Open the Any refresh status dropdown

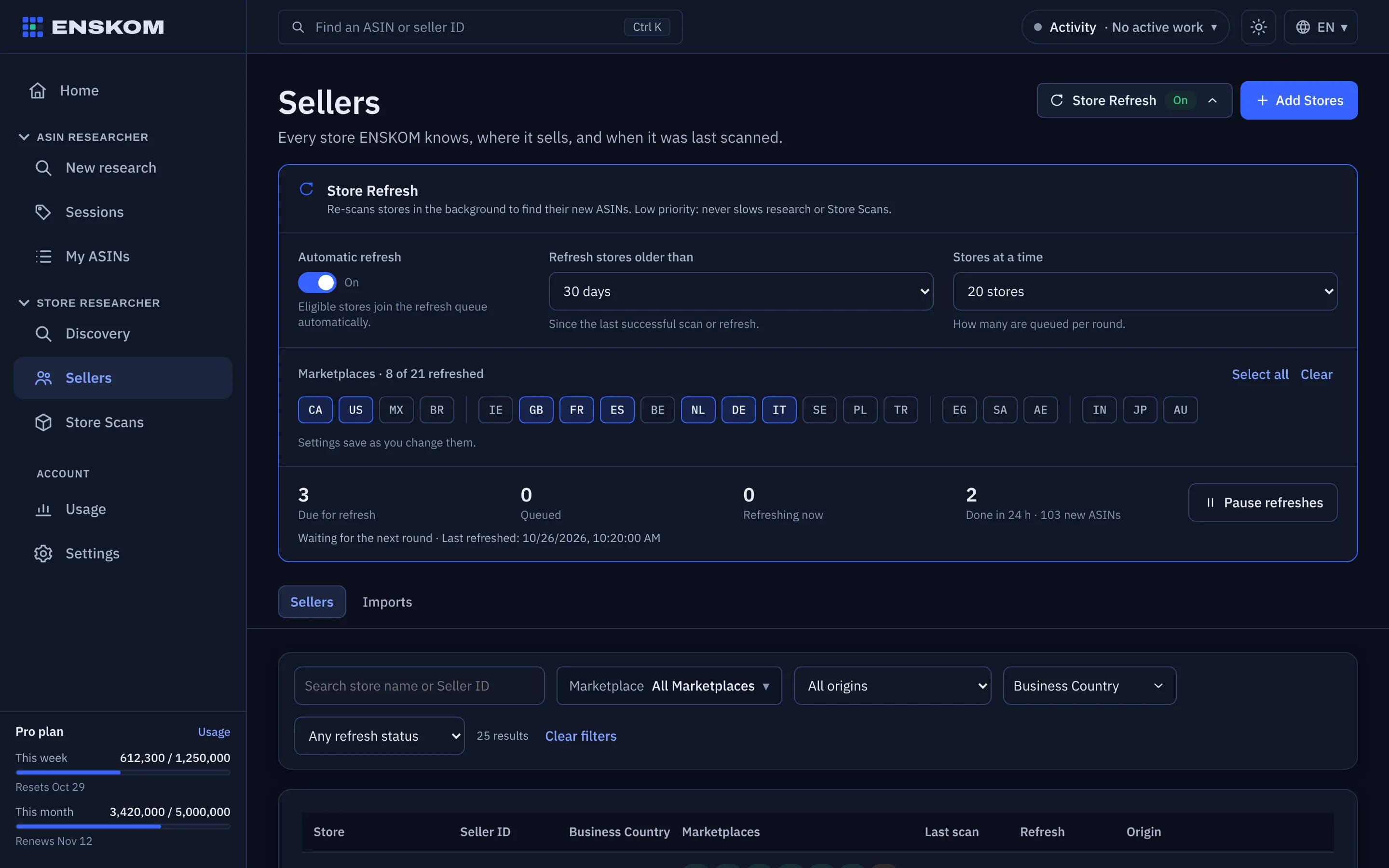click(379, 735)
